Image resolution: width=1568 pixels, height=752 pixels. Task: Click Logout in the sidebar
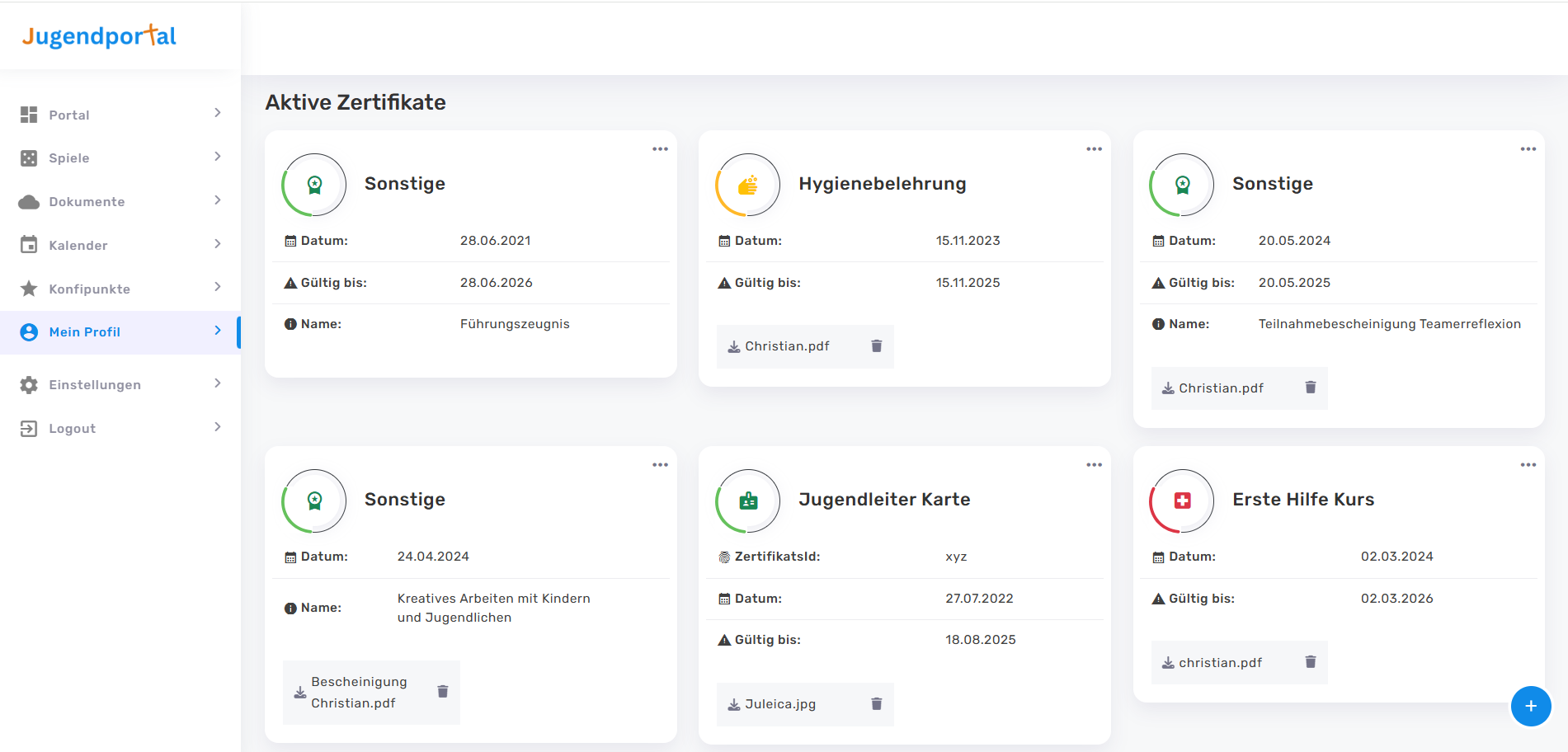coord(73,428)
